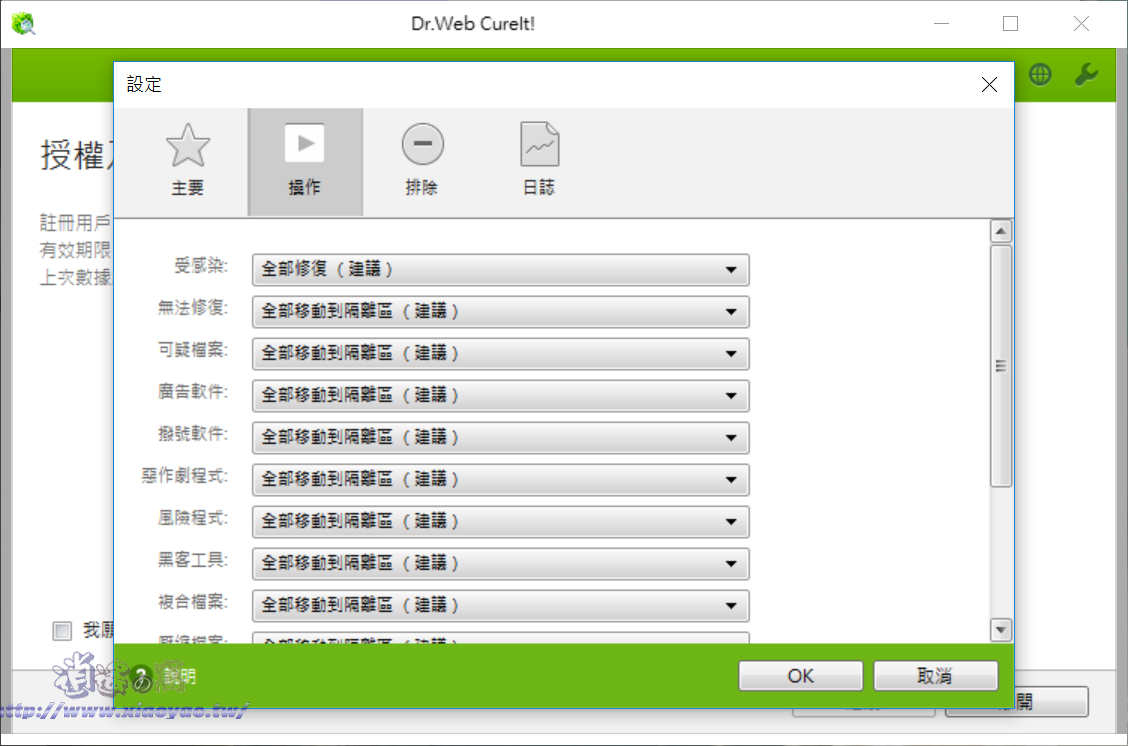
Task: Maximize the Dr.Web CureIt! window
Action: click(1011, 24)
